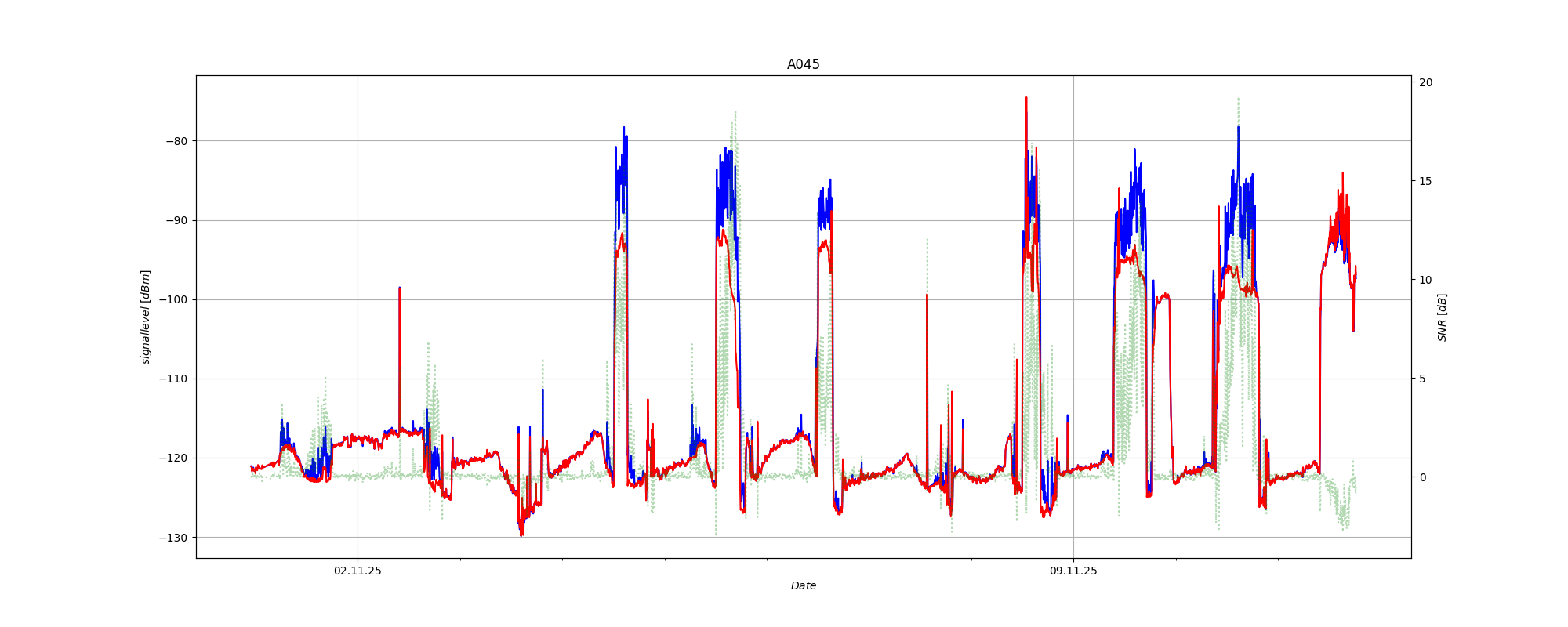Image resolution: width=1568 pixels, height=627 pixels.
Task: Select the 5 tick on SNR axis
Action: coord(1422,379)
